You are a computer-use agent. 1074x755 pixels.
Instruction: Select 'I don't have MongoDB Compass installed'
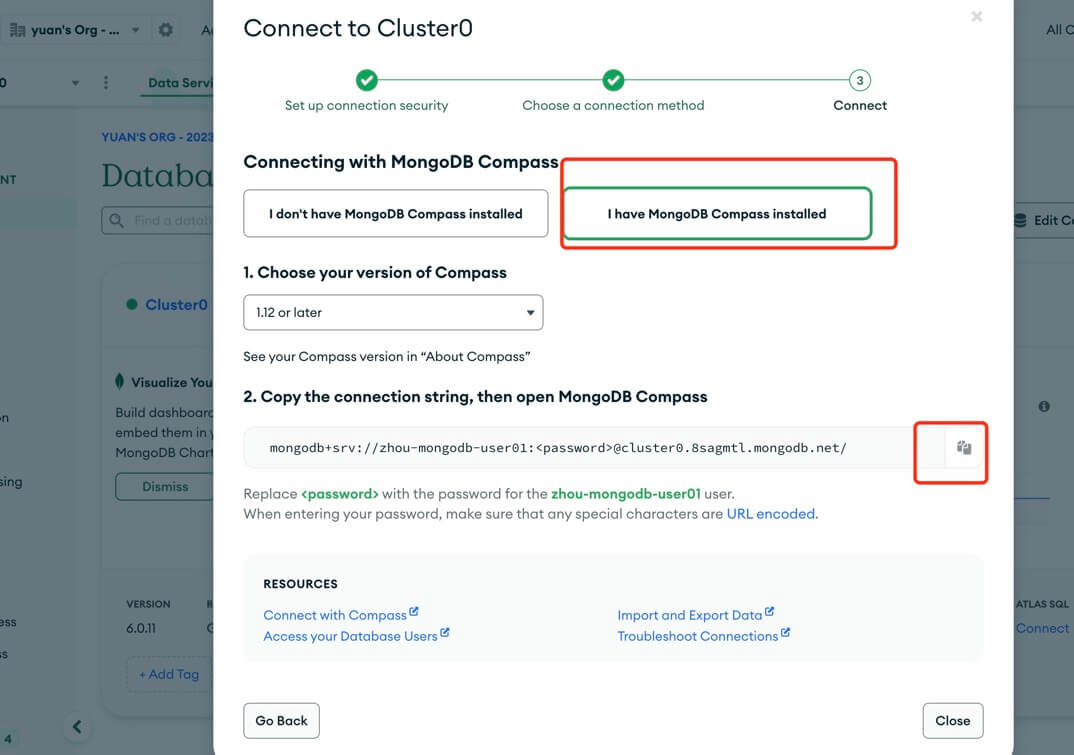click(395, 214)
